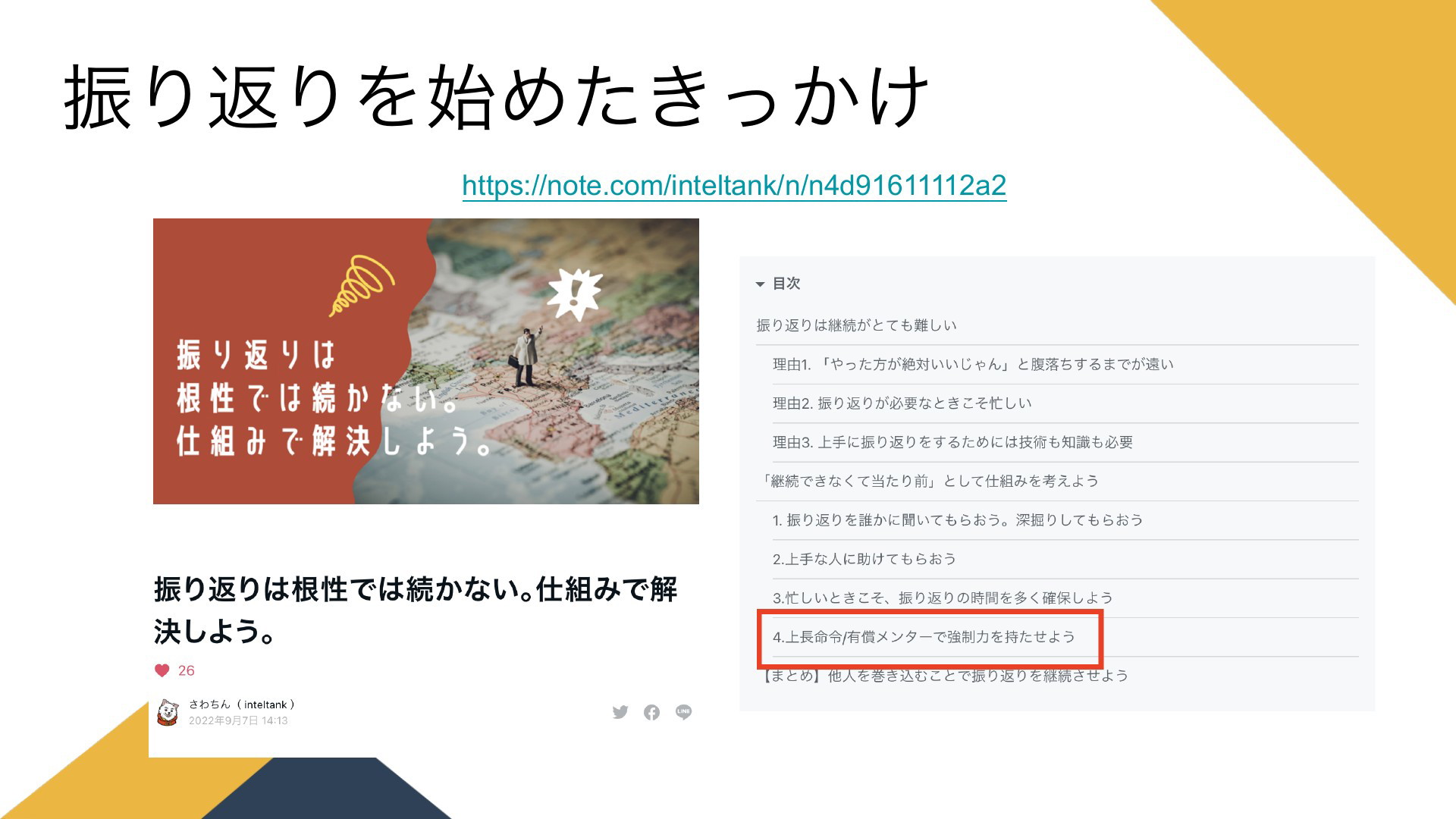Screen dimensions: 1456x819
Task: Open 理由1 やった方が絶対いいじゃん entry
Action: [973, 364]
